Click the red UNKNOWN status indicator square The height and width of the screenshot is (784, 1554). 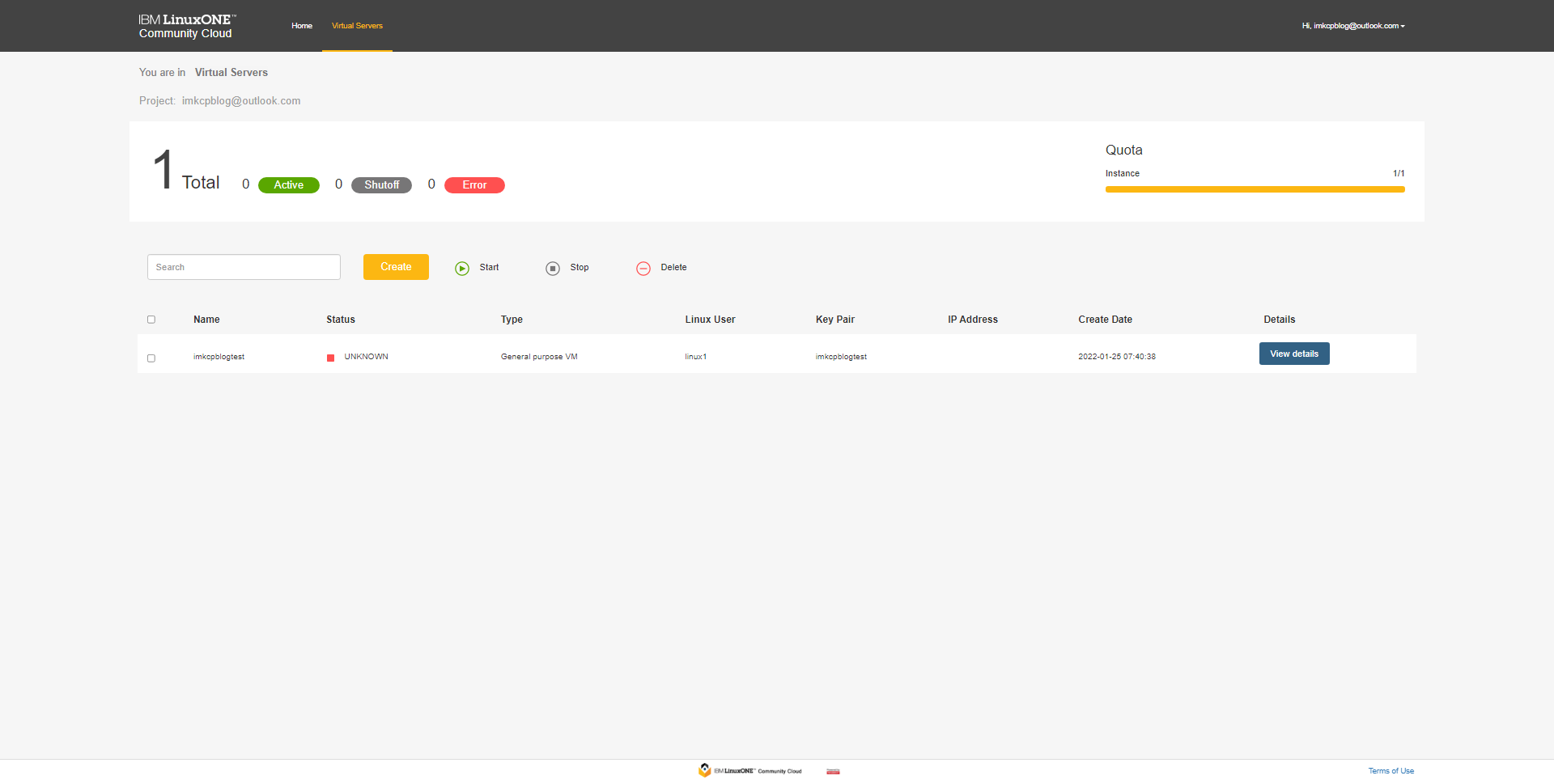pyautogui.click(x=330, y=358)
